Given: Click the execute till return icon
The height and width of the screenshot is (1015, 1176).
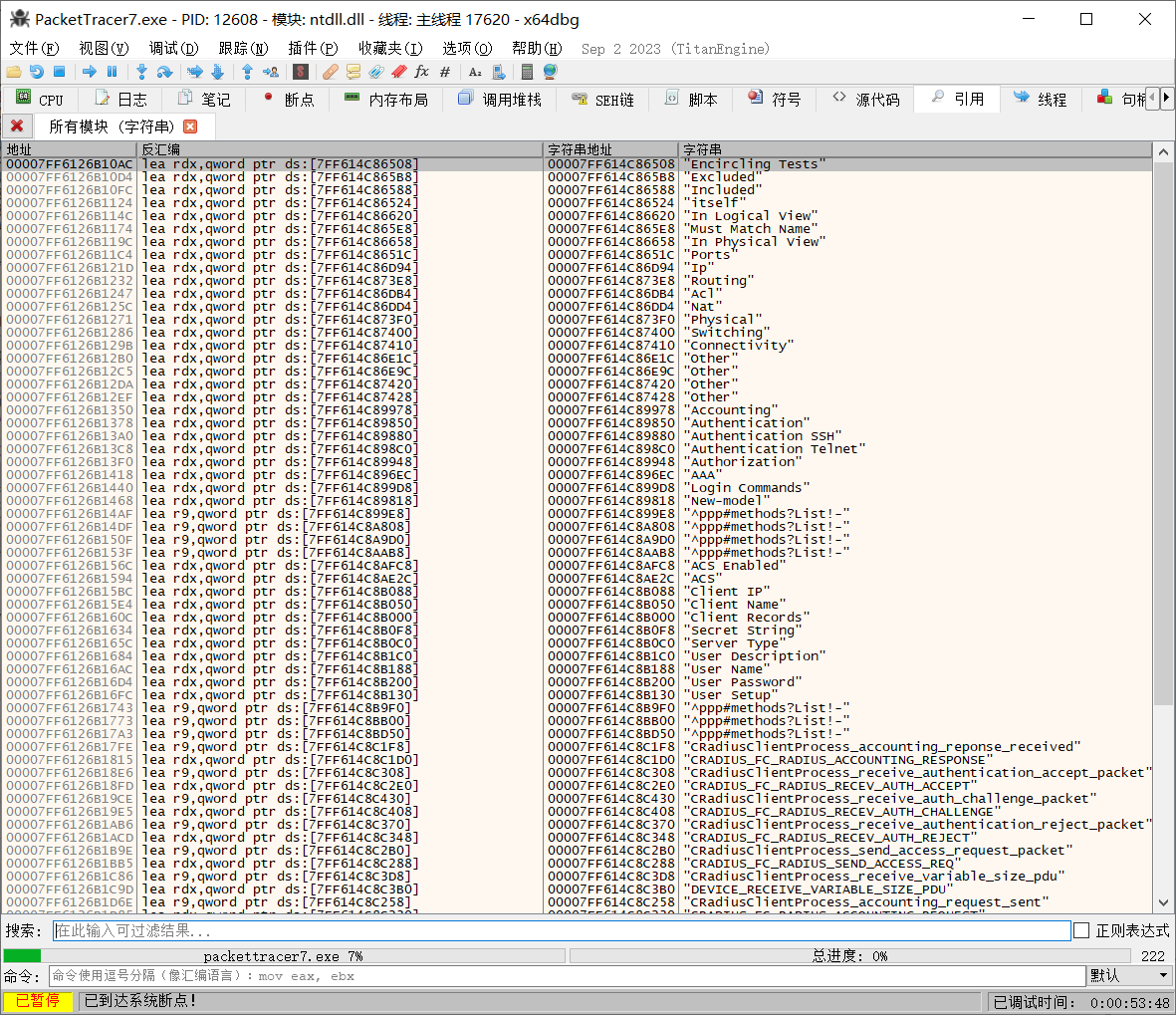Looking at the screenshot, I should (248, 72).
